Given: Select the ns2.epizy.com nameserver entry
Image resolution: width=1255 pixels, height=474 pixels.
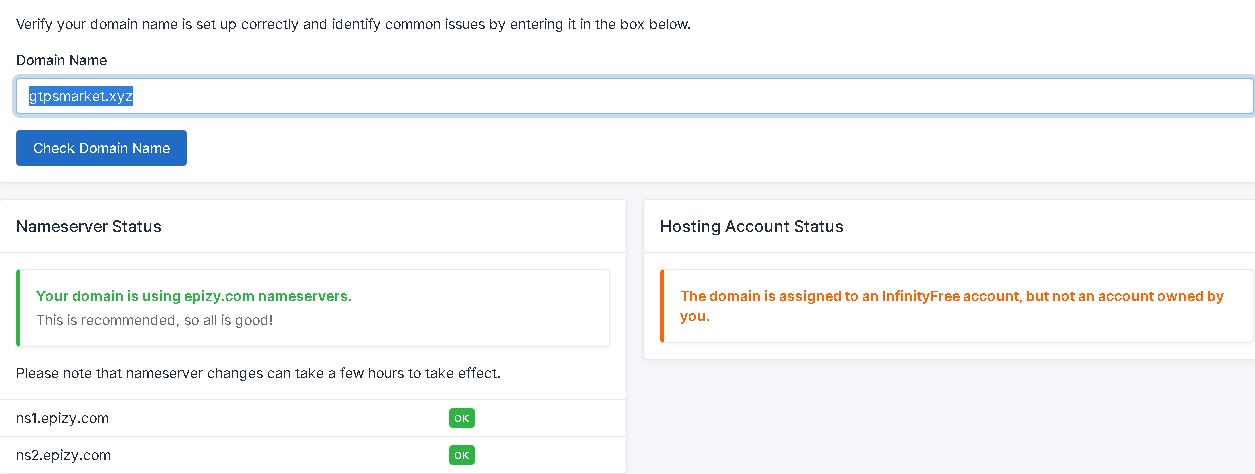Looking at the screenshot, I should (x=63, y=455).
